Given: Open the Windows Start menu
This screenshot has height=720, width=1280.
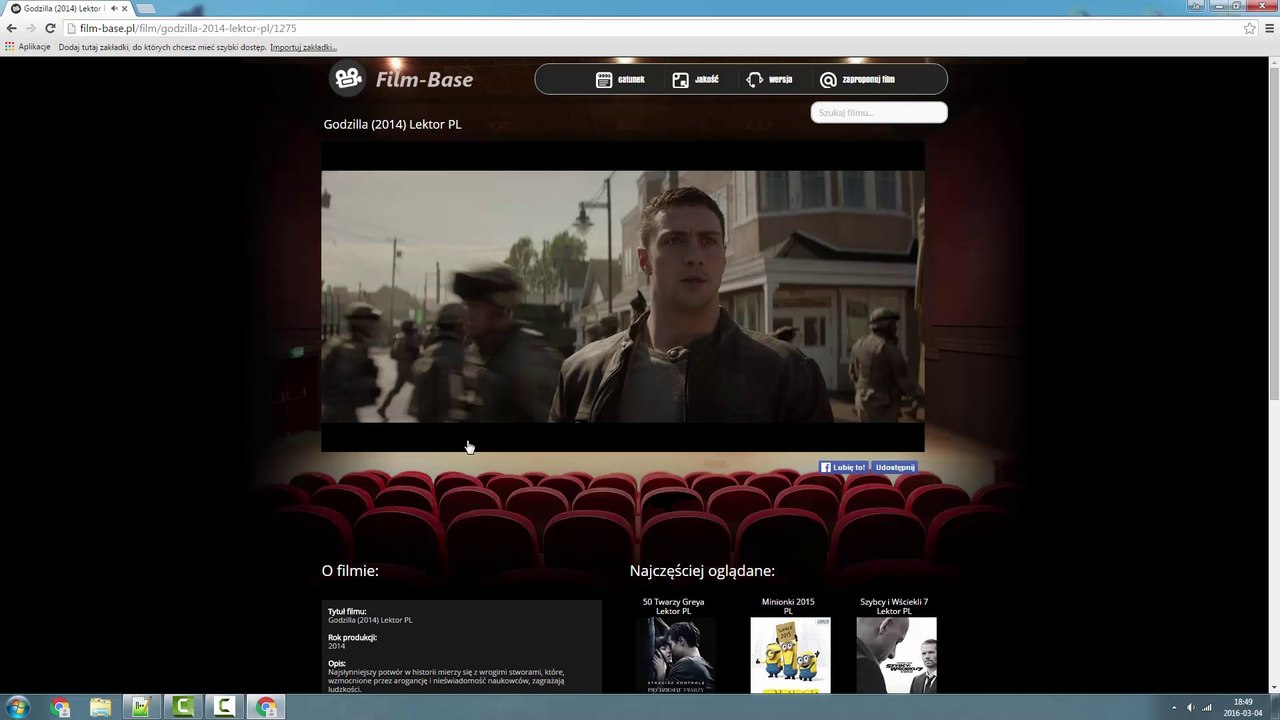Looking at the screenshot, I should pos(17,707).
